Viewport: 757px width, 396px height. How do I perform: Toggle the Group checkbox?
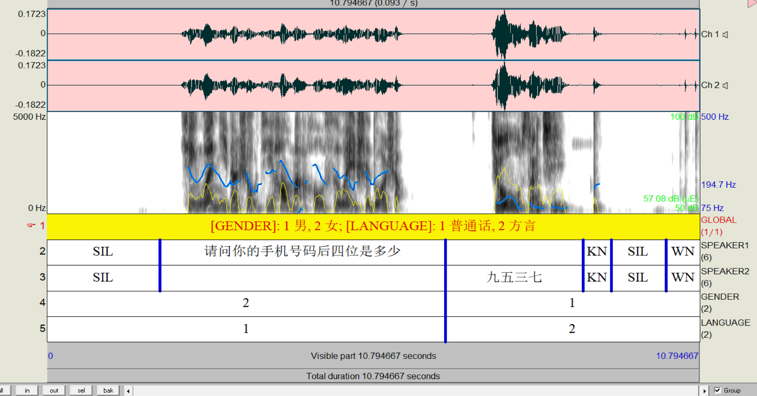pyautogui.click(x=717, y=390)
